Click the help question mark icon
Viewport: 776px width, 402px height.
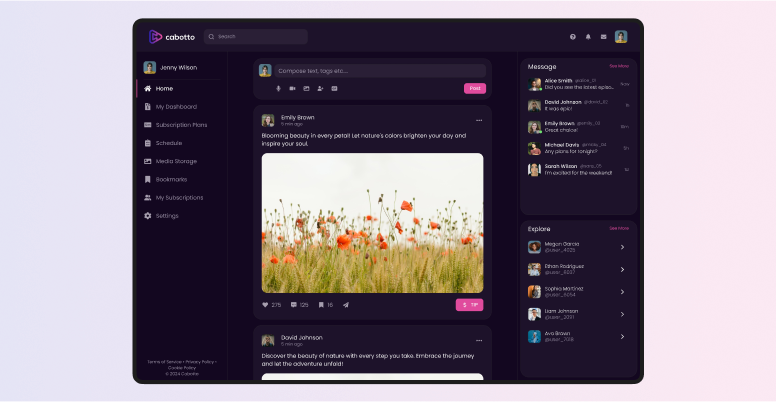(573, 37)
